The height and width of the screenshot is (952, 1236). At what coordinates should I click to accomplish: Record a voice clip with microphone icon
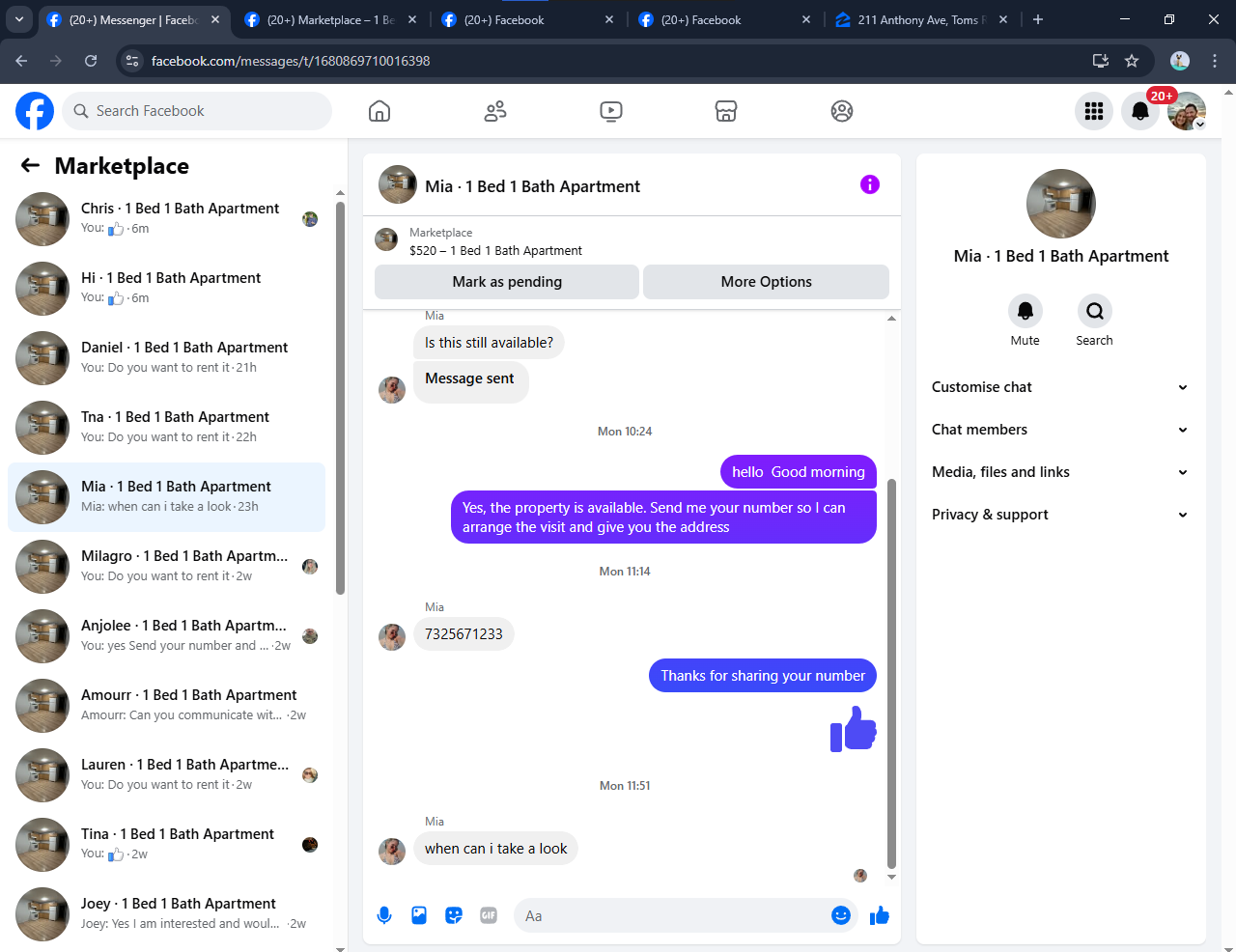coord(384,915)
